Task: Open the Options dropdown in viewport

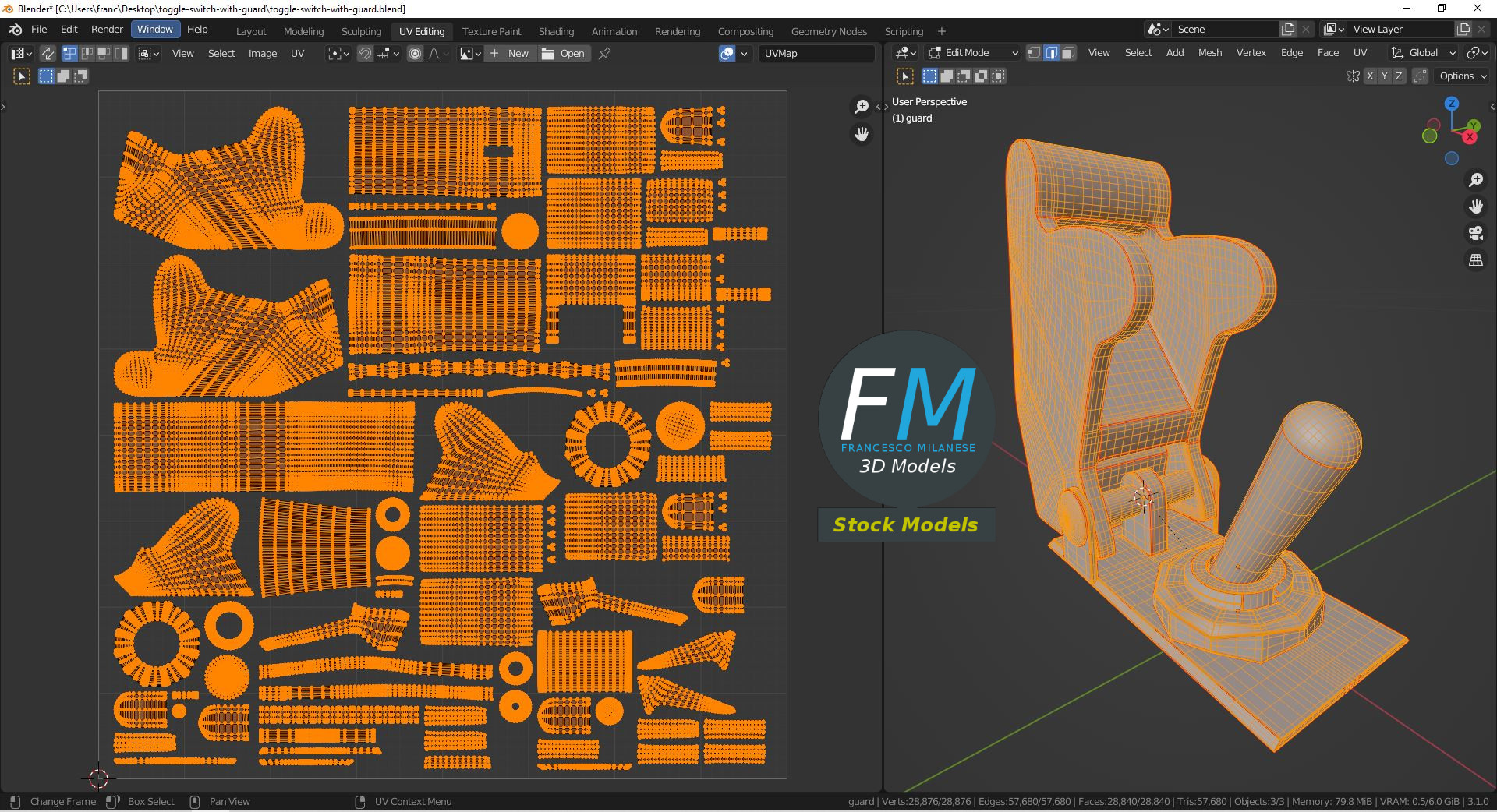Action: click(1463, 76)
